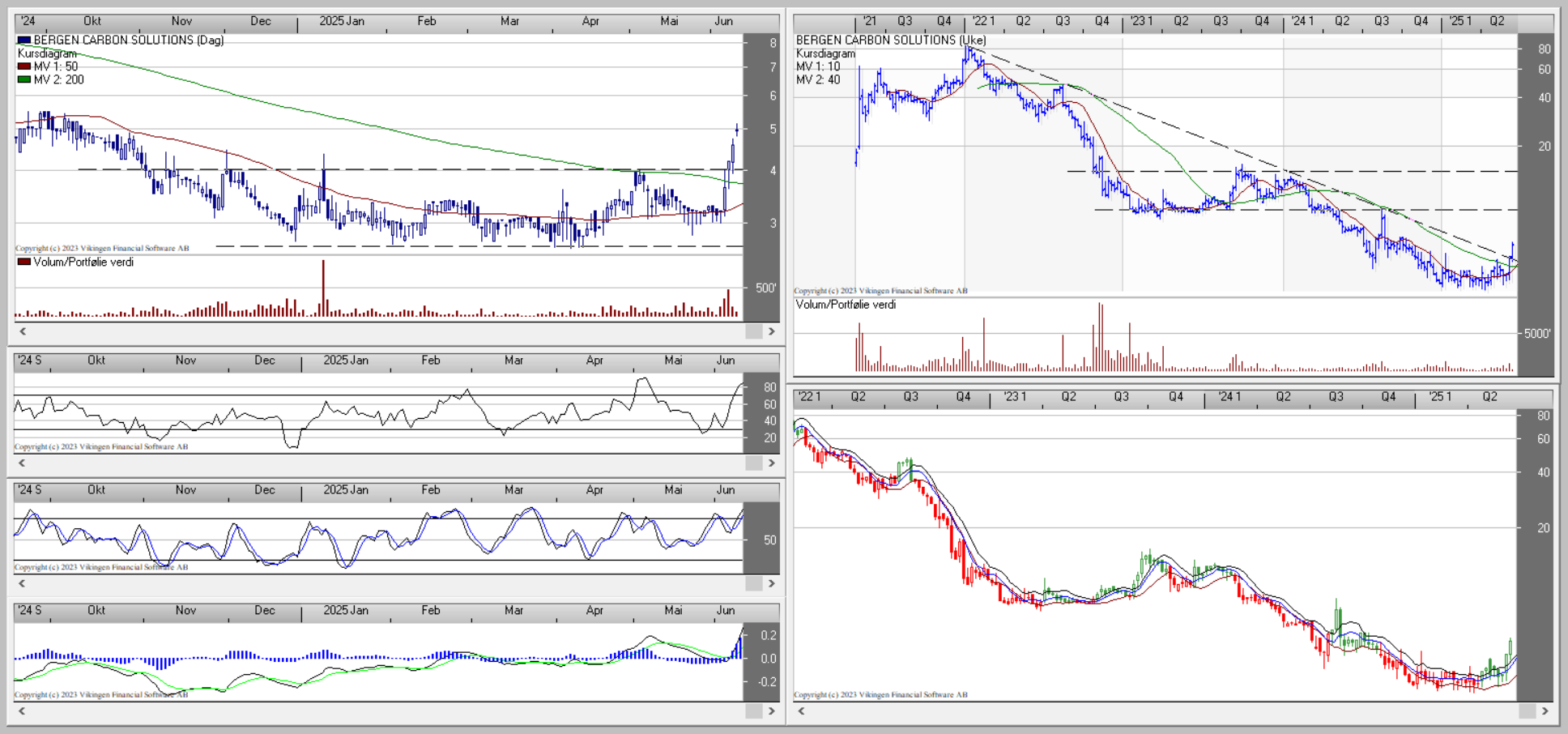The height and width of the screenshot is (734, 1568).
Task: Click 500' volume label in daily chart
Action: (765, 288)
